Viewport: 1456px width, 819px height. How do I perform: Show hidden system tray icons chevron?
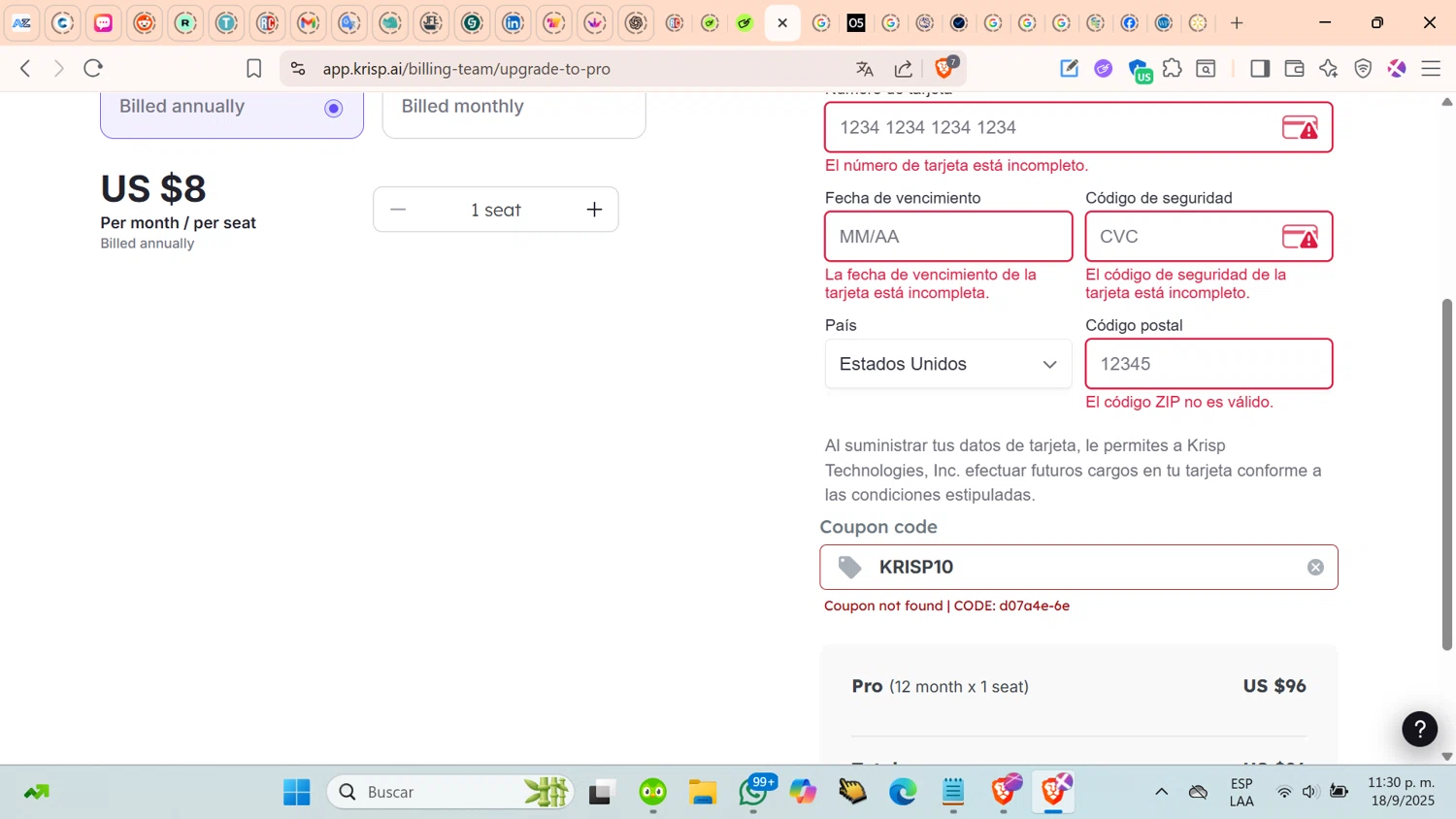(x=1161, y=792)
